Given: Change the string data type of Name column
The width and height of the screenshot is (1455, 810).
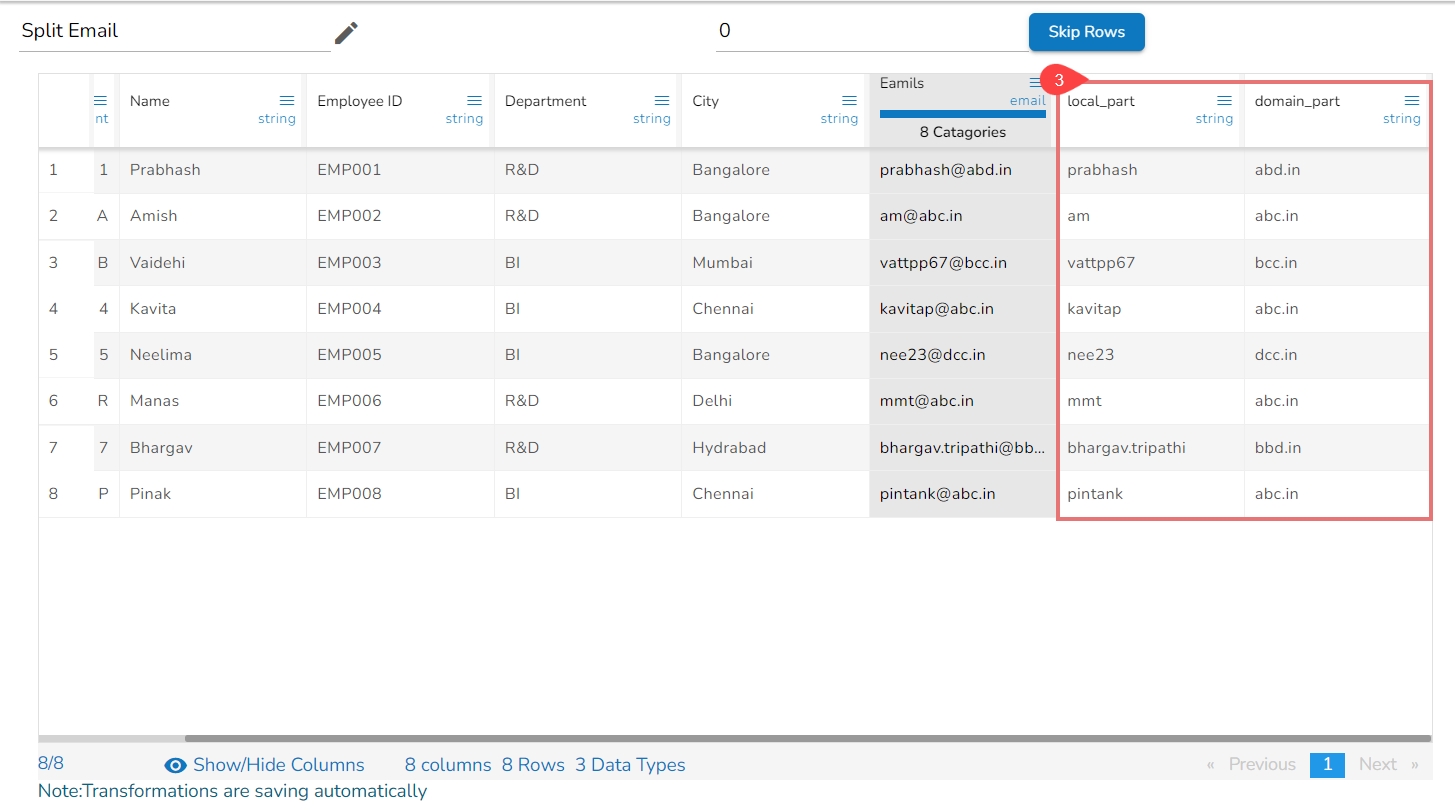Looking at the screenshot, I should pos(277,119).
